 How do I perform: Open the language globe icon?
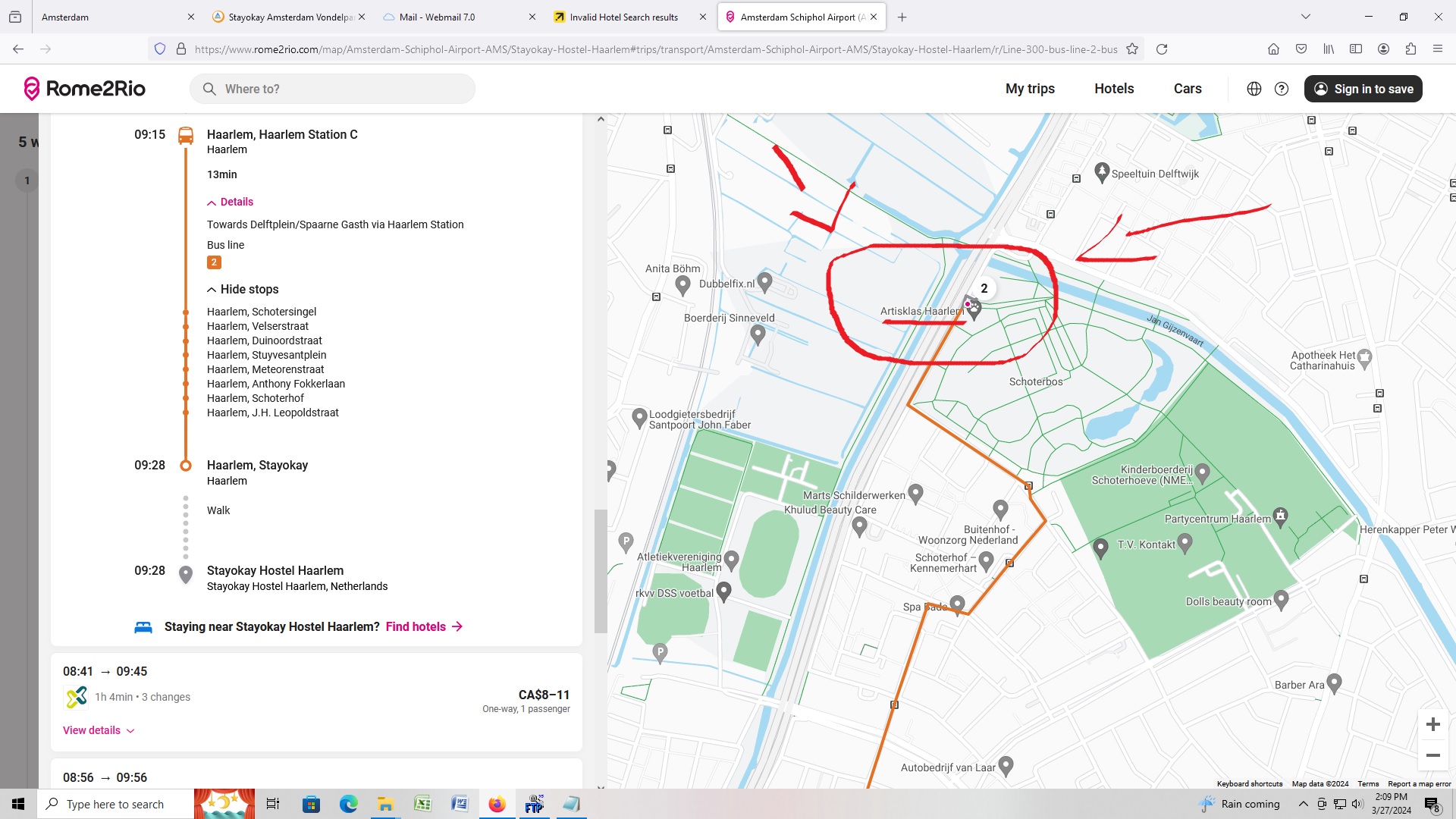coord(1254,89)
